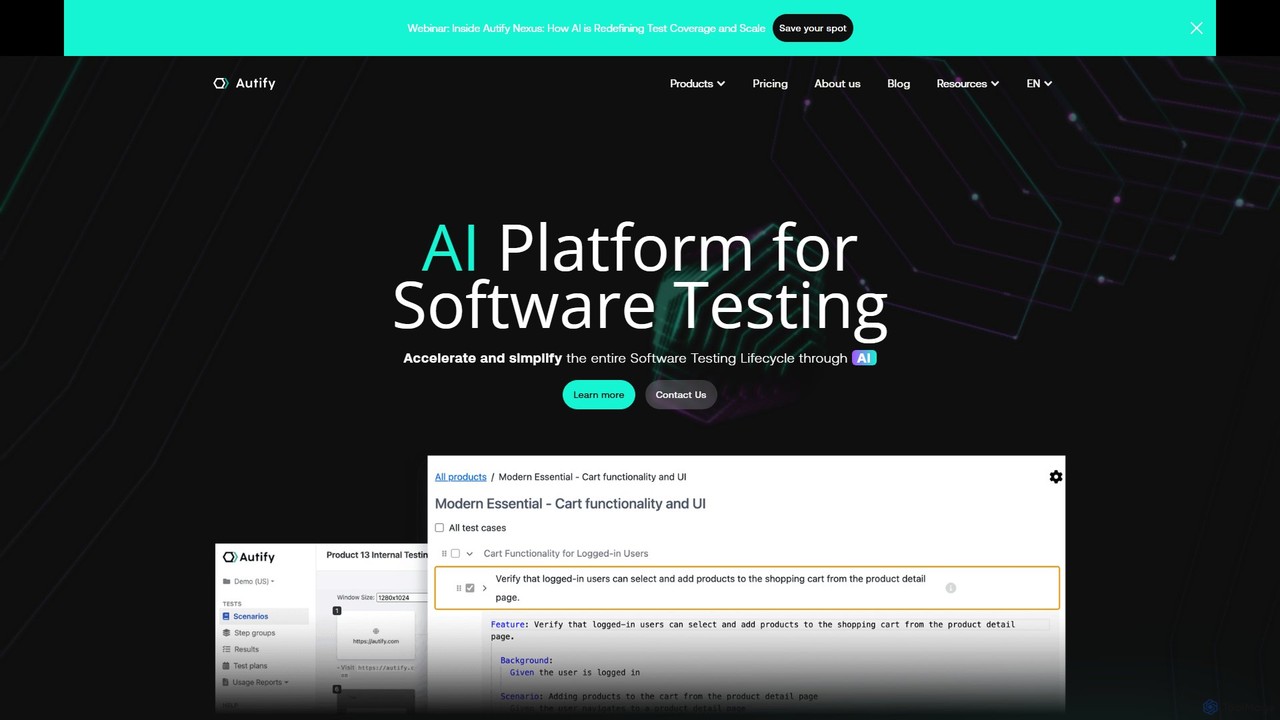Expand the Products menu
Viewport: 1280px width, 720px height.
click(x=697, y=84)
